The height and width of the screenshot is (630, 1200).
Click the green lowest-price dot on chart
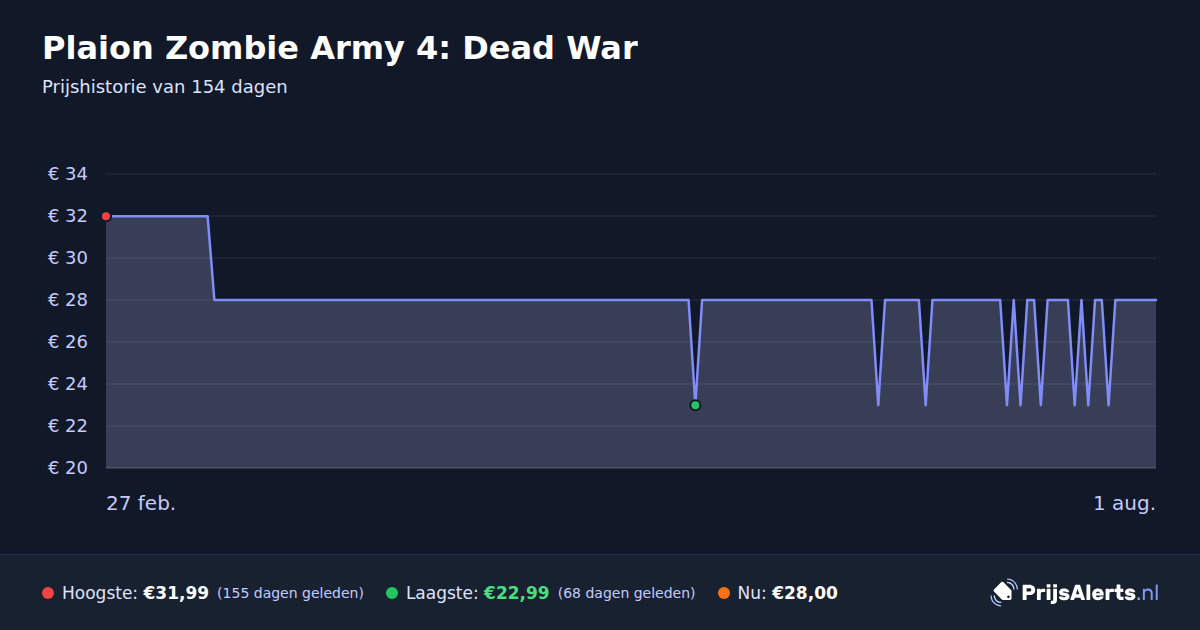pos(695,405)
